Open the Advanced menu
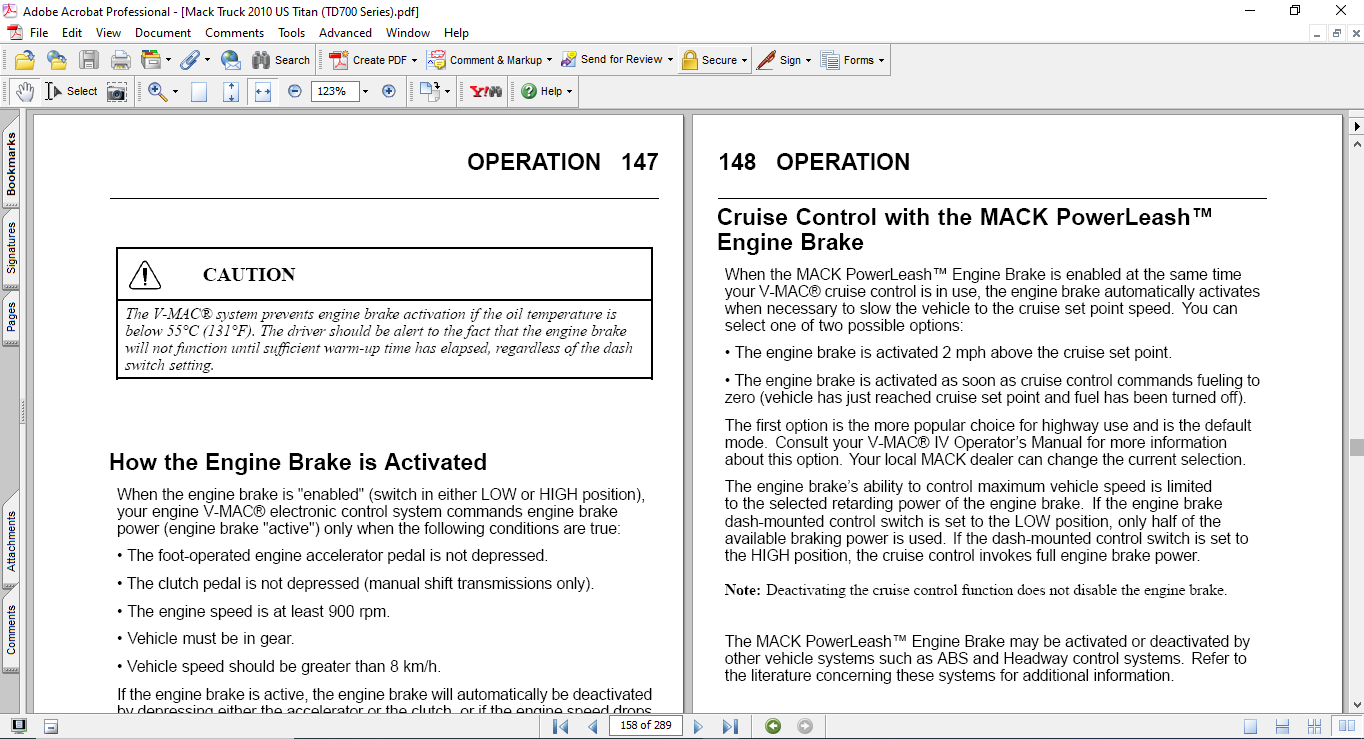Image resolution: width=1364 pixels, height=739 pixels. (x=345, y=33)
